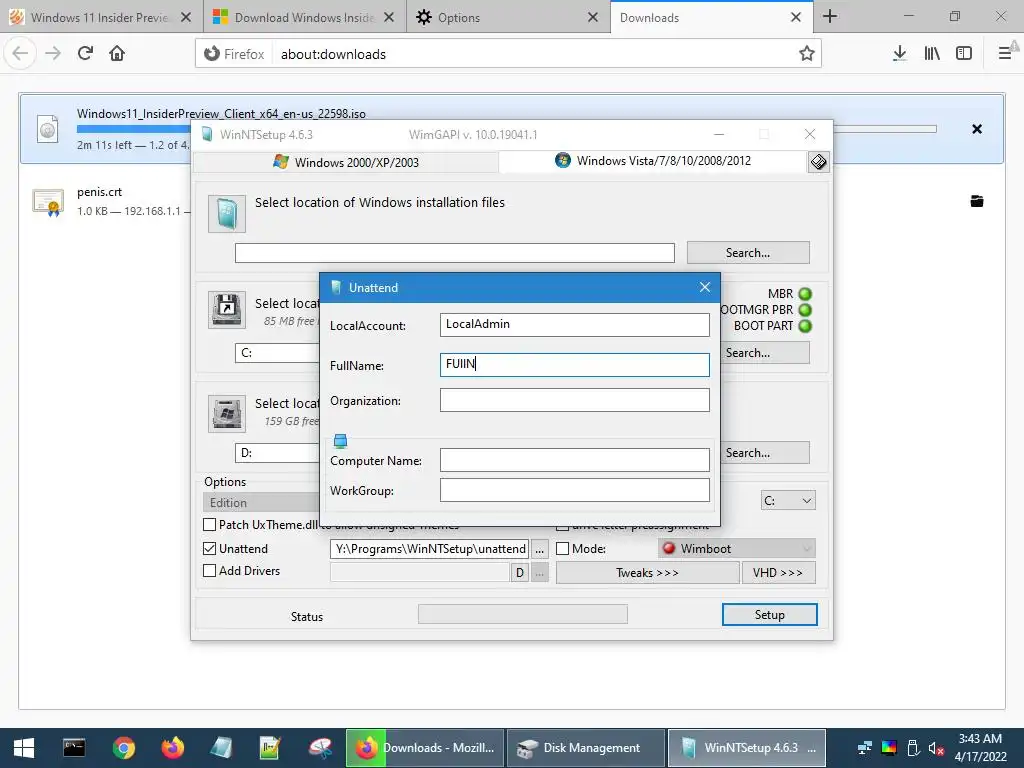This screenshot has width=1024, height=768.
Task: Open Windows Start menu
Action: pos(24,748)
